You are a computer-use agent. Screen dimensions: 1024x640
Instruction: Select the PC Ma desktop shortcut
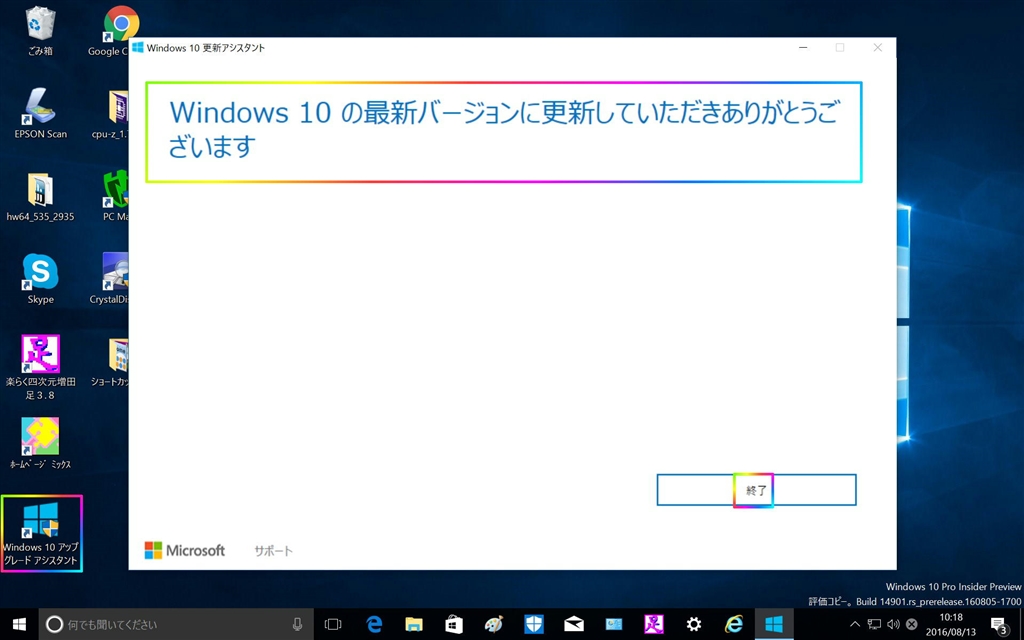[116, 197]
